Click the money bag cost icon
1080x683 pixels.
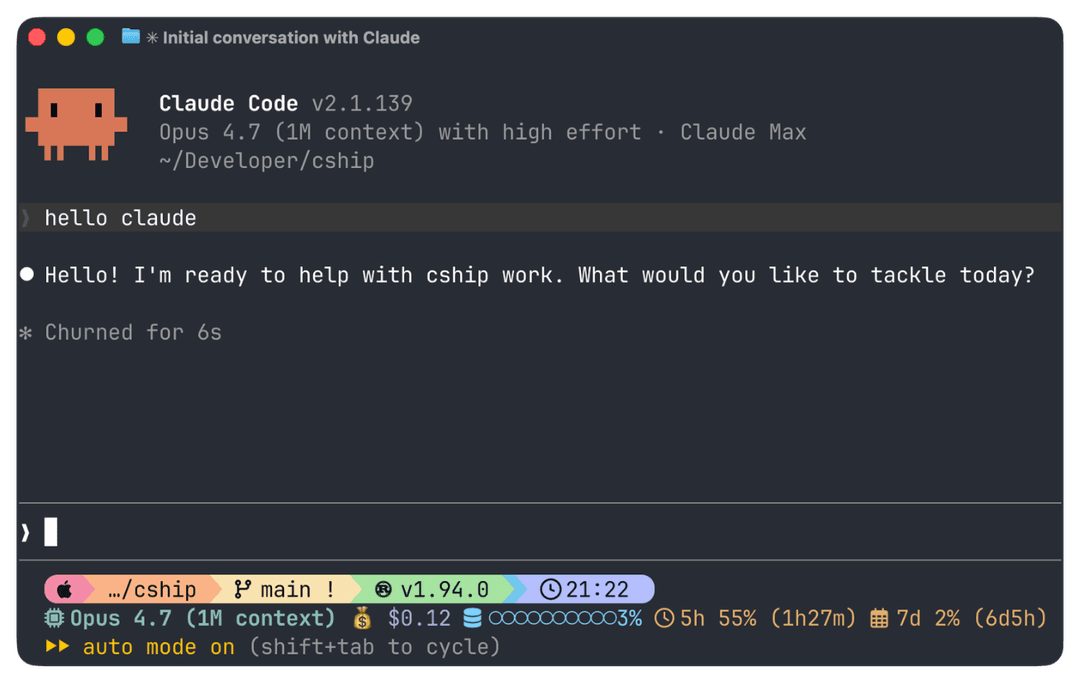pos(362,618)
